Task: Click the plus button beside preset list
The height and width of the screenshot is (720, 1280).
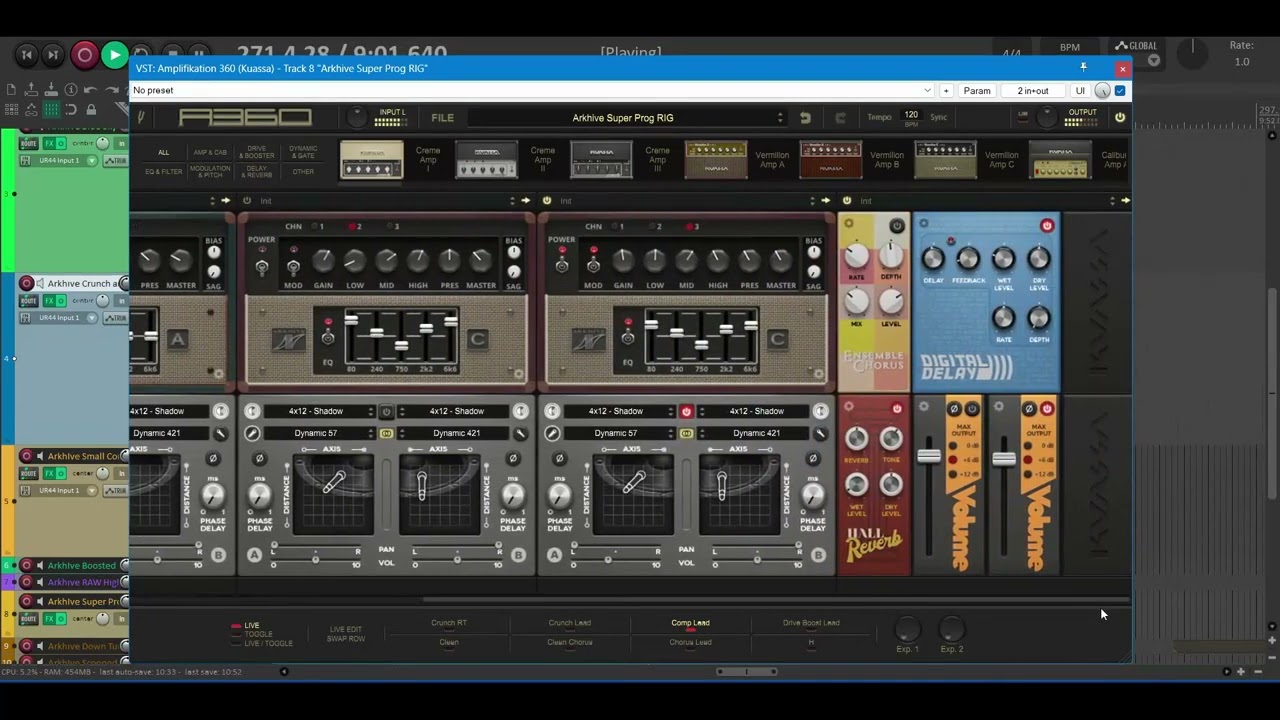Action: click(x=945, y=90)
